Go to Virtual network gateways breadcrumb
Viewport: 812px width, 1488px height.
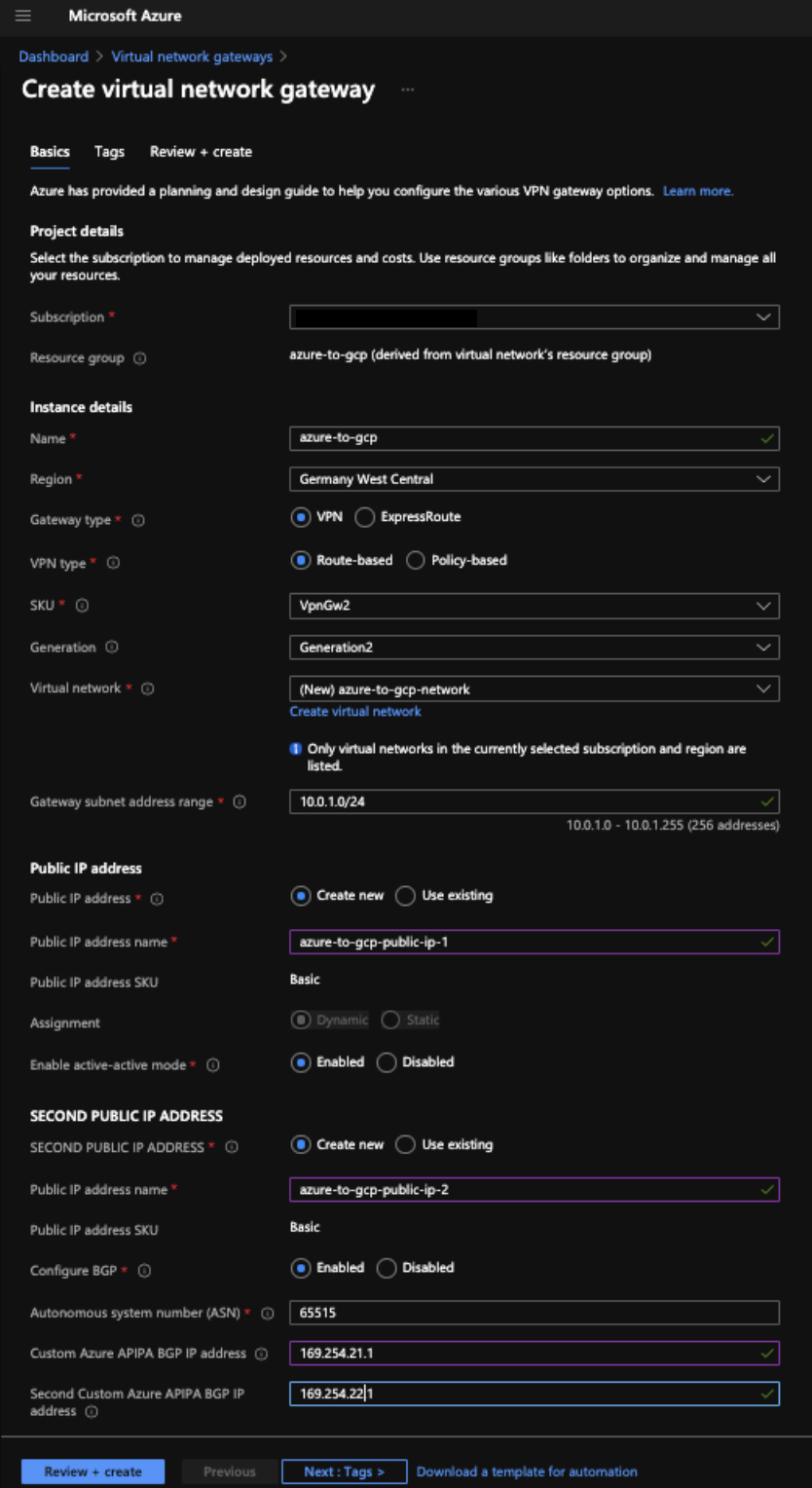tap(192, 56)
